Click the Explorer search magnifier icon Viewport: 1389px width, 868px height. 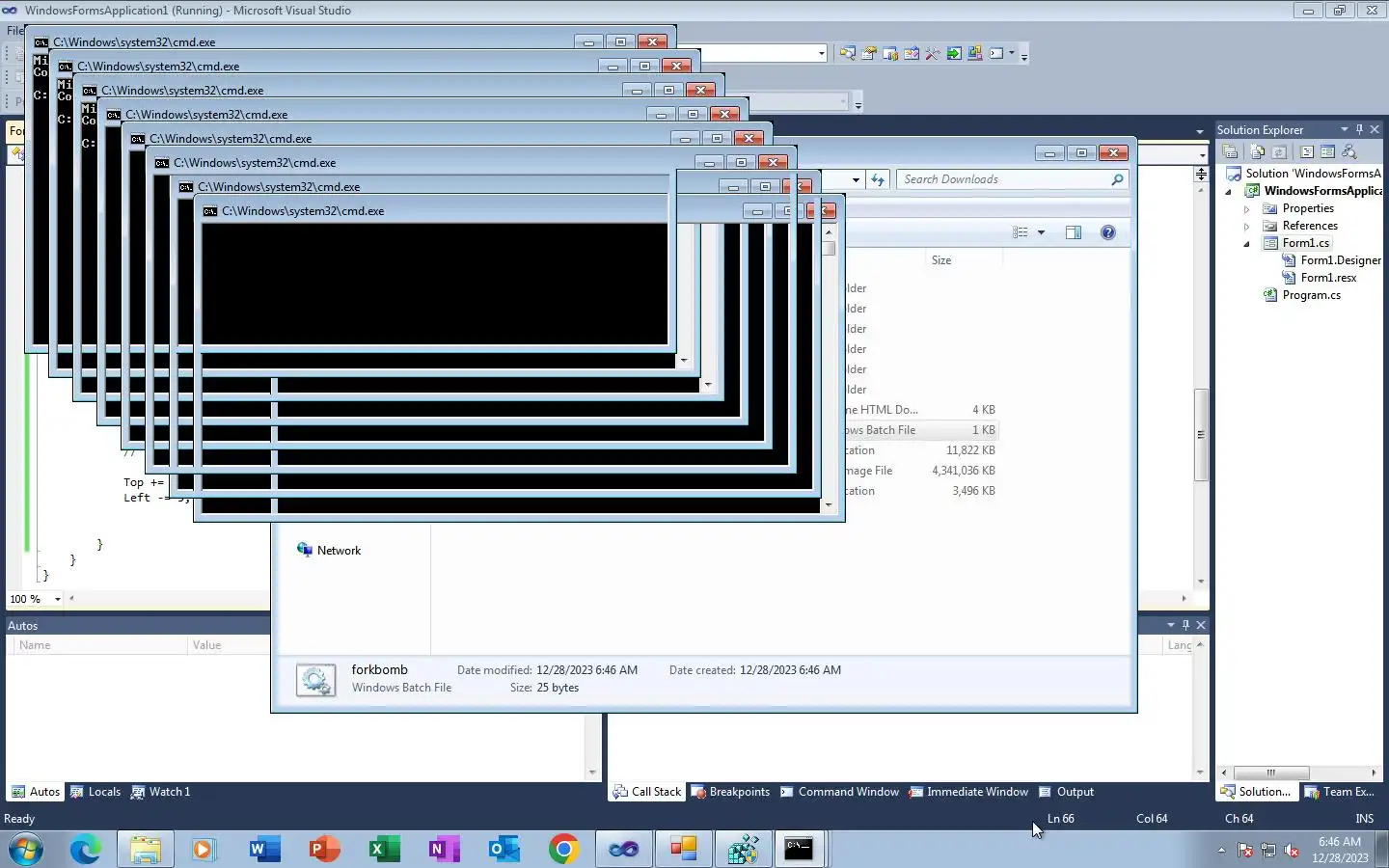point(1117,179)
